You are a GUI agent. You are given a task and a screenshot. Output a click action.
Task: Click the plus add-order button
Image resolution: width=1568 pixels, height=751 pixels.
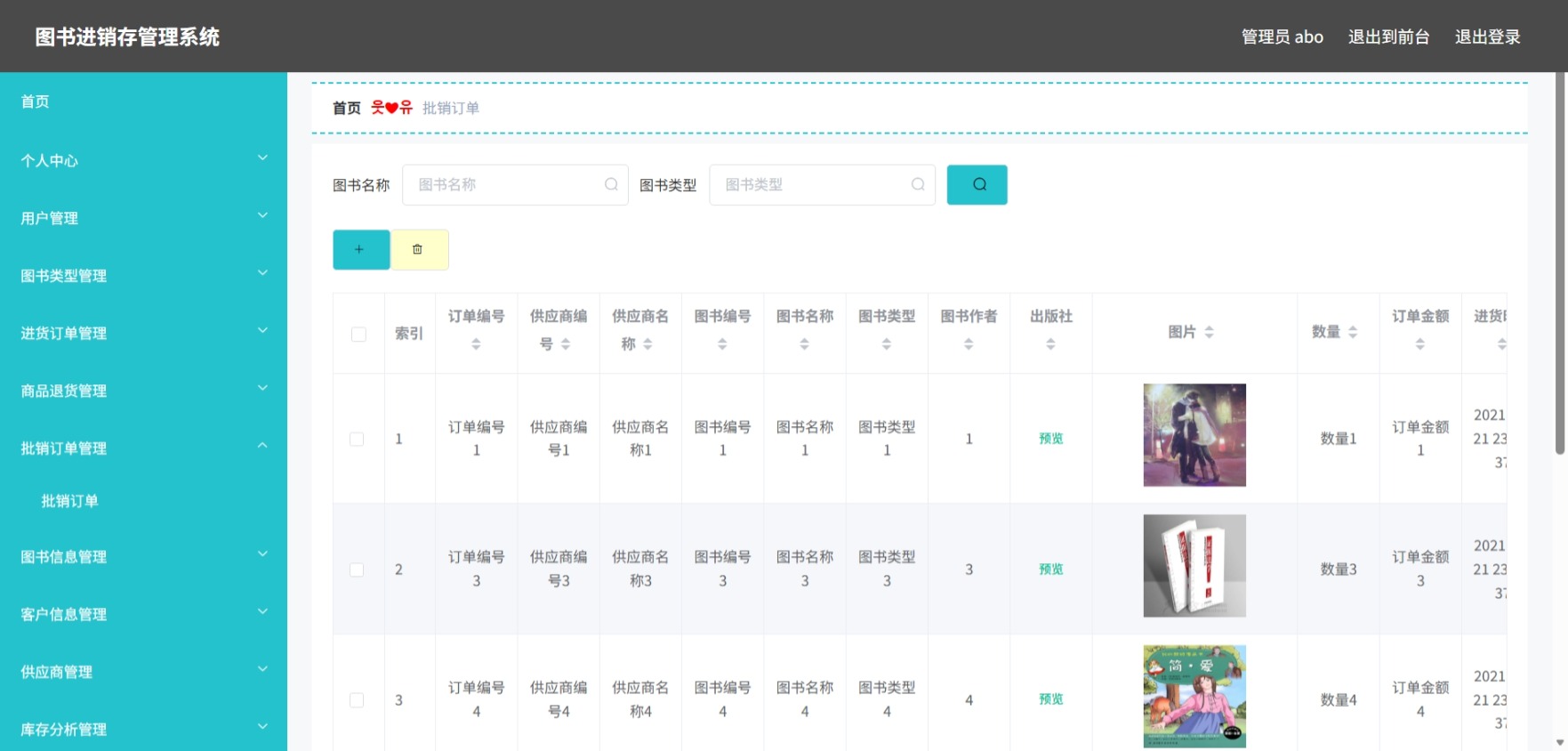(x=361, y=249)
